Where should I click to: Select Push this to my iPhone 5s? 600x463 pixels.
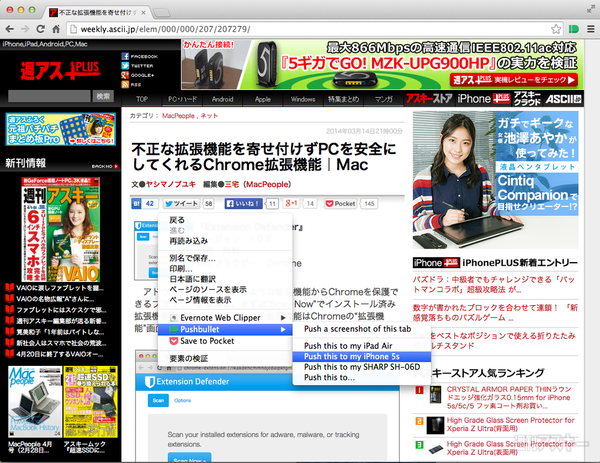pos(362,356)
